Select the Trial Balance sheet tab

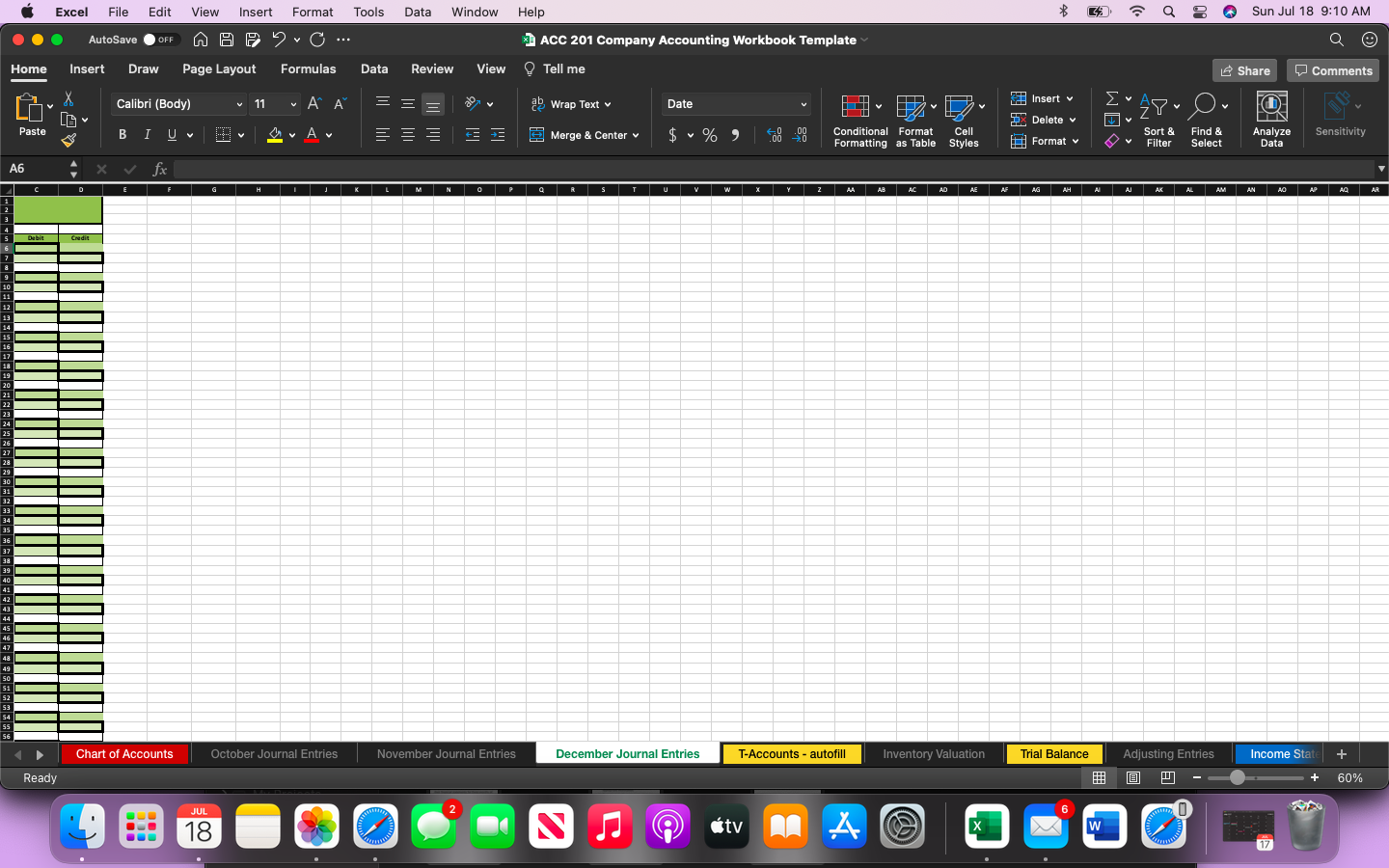click(1054, 754)
